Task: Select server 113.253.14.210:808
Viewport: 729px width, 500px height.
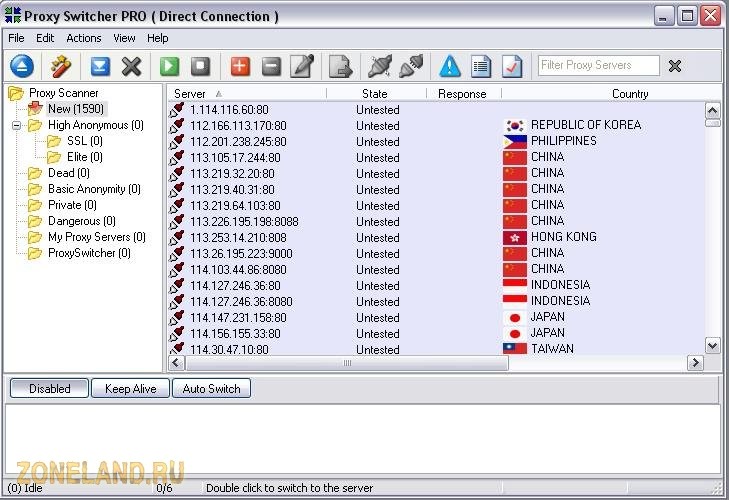Action: [238, 237]
